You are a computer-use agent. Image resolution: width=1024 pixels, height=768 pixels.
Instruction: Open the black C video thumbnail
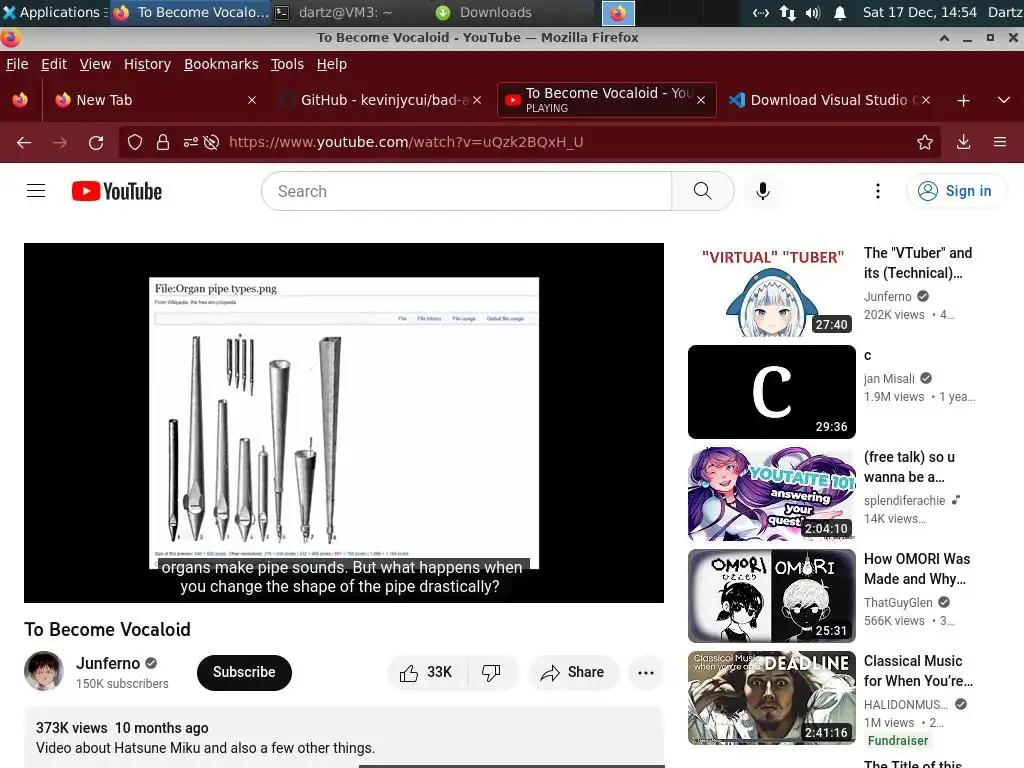[771, 392]
